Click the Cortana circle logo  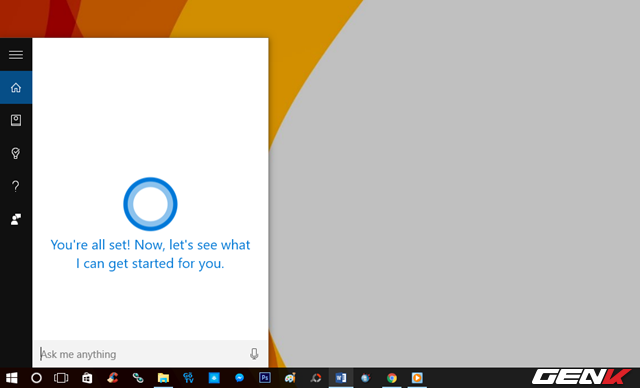pyautogui.click(x=150, y=204)
